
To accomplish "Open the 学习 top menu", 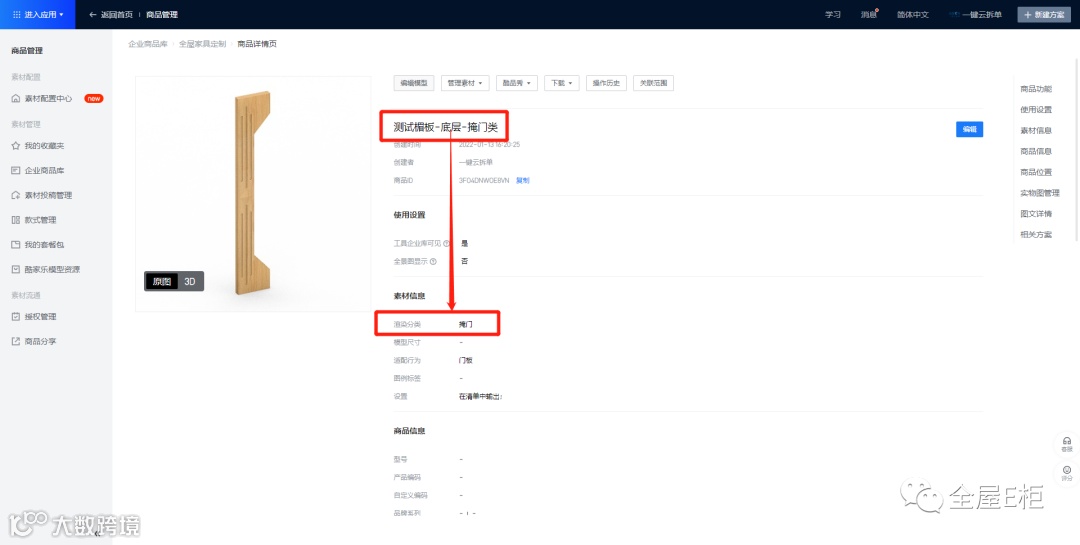I will coord(833,14).
